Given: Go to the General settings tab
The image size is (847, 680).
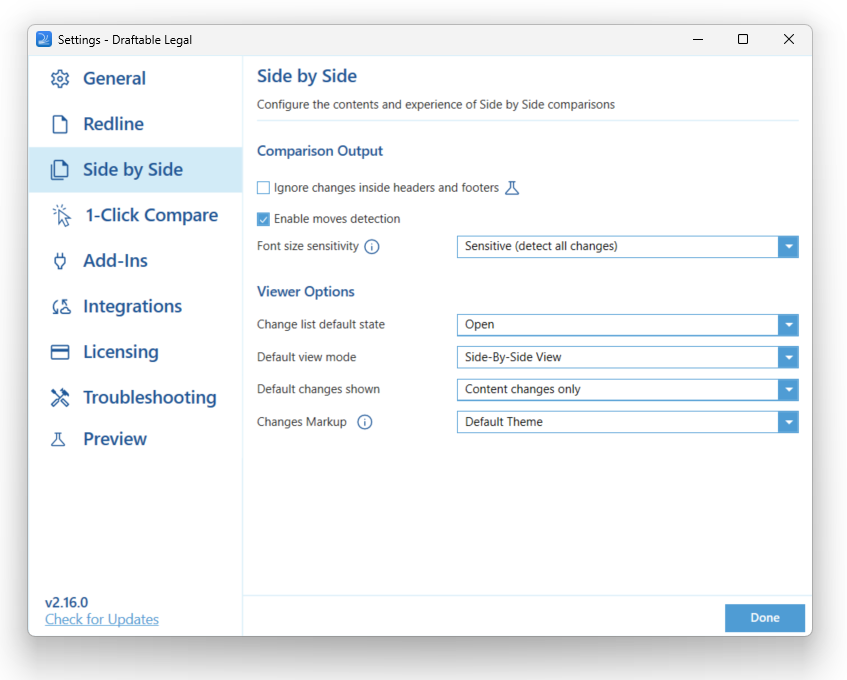Looking at the screenshot, I should click(136, 78).
